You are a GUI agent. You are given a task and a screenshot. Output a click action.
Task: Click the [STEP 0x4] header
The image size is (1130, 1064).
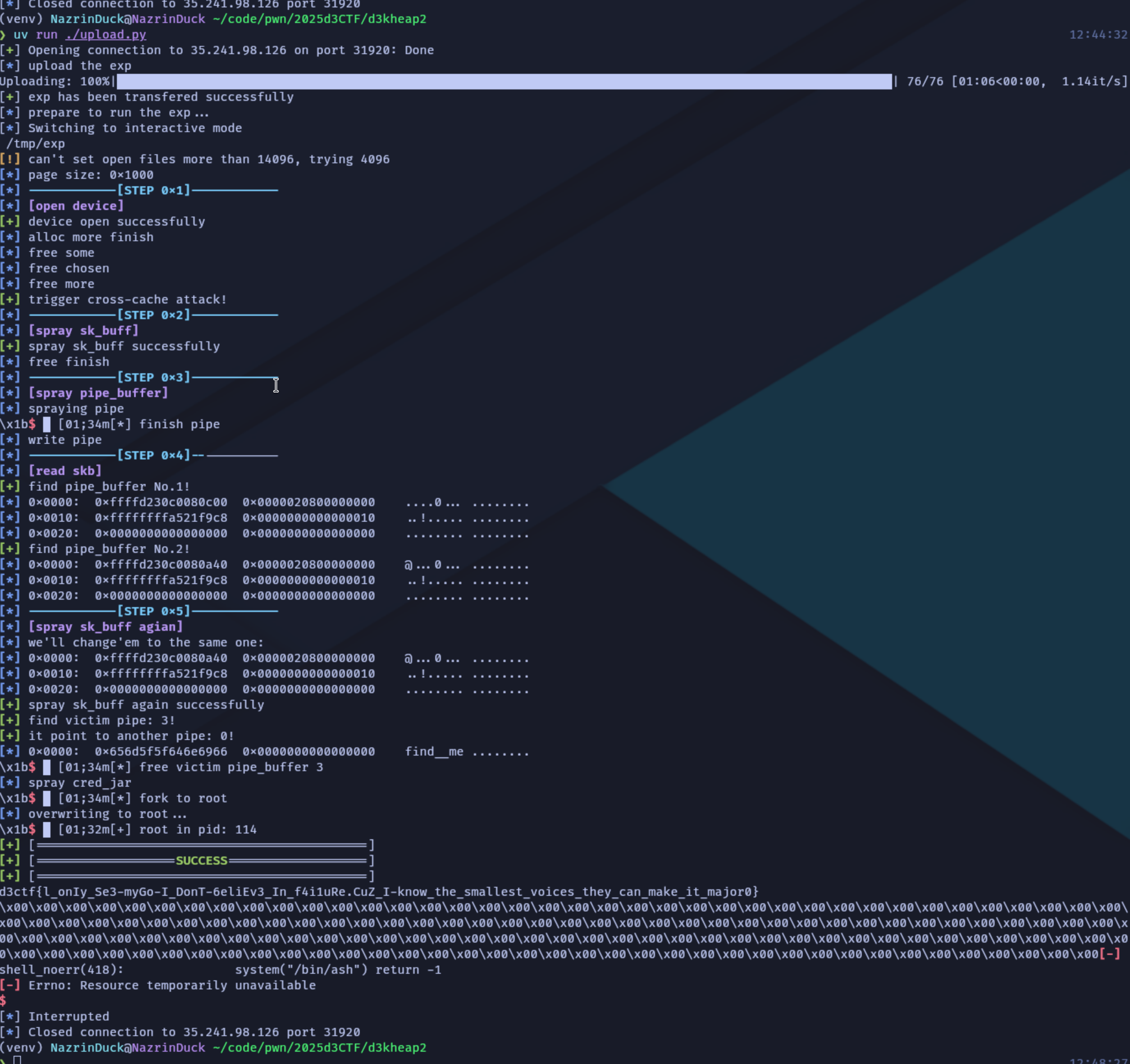tap(153, 455)
